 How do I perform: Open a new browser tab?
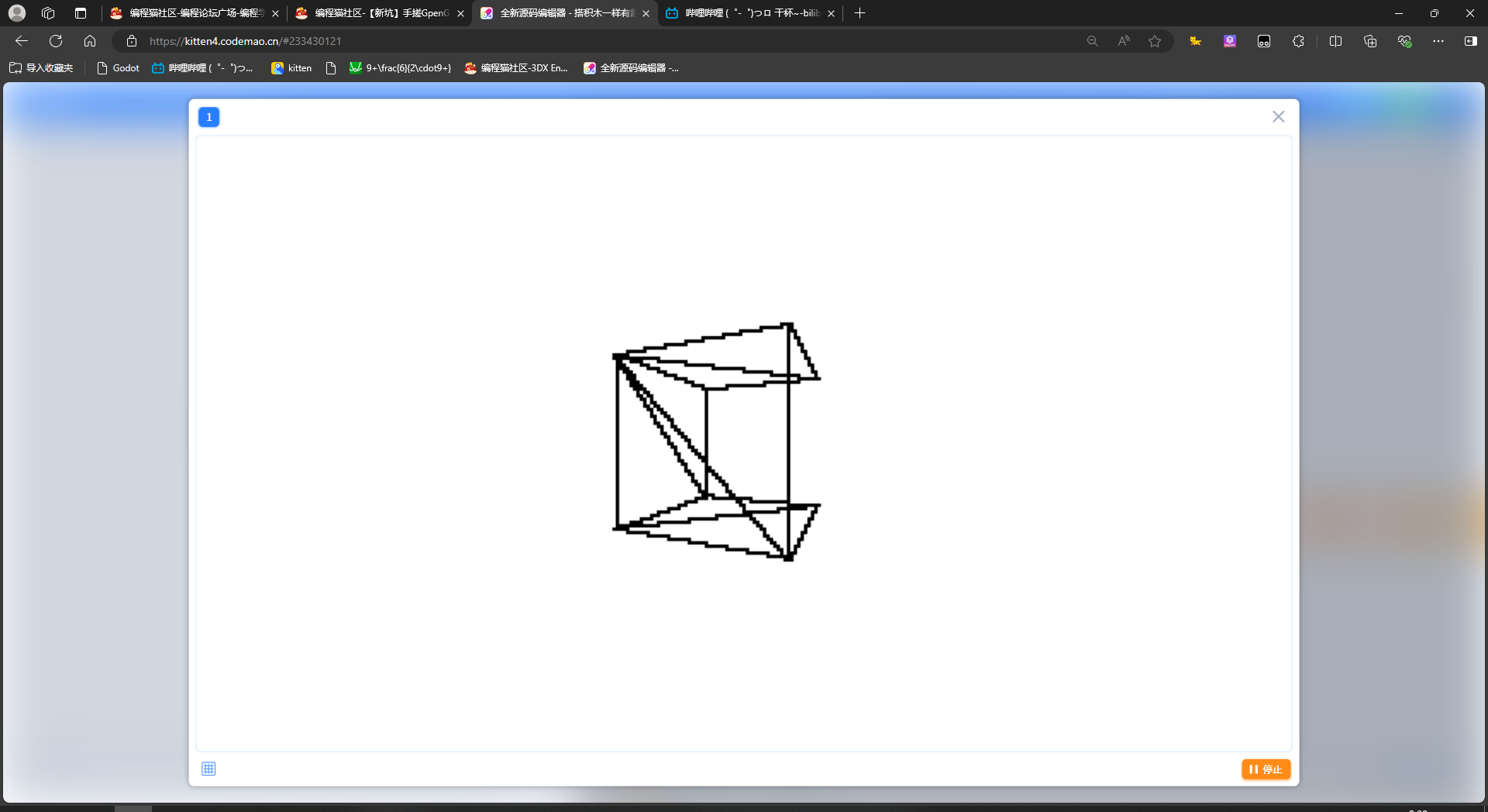859,13
